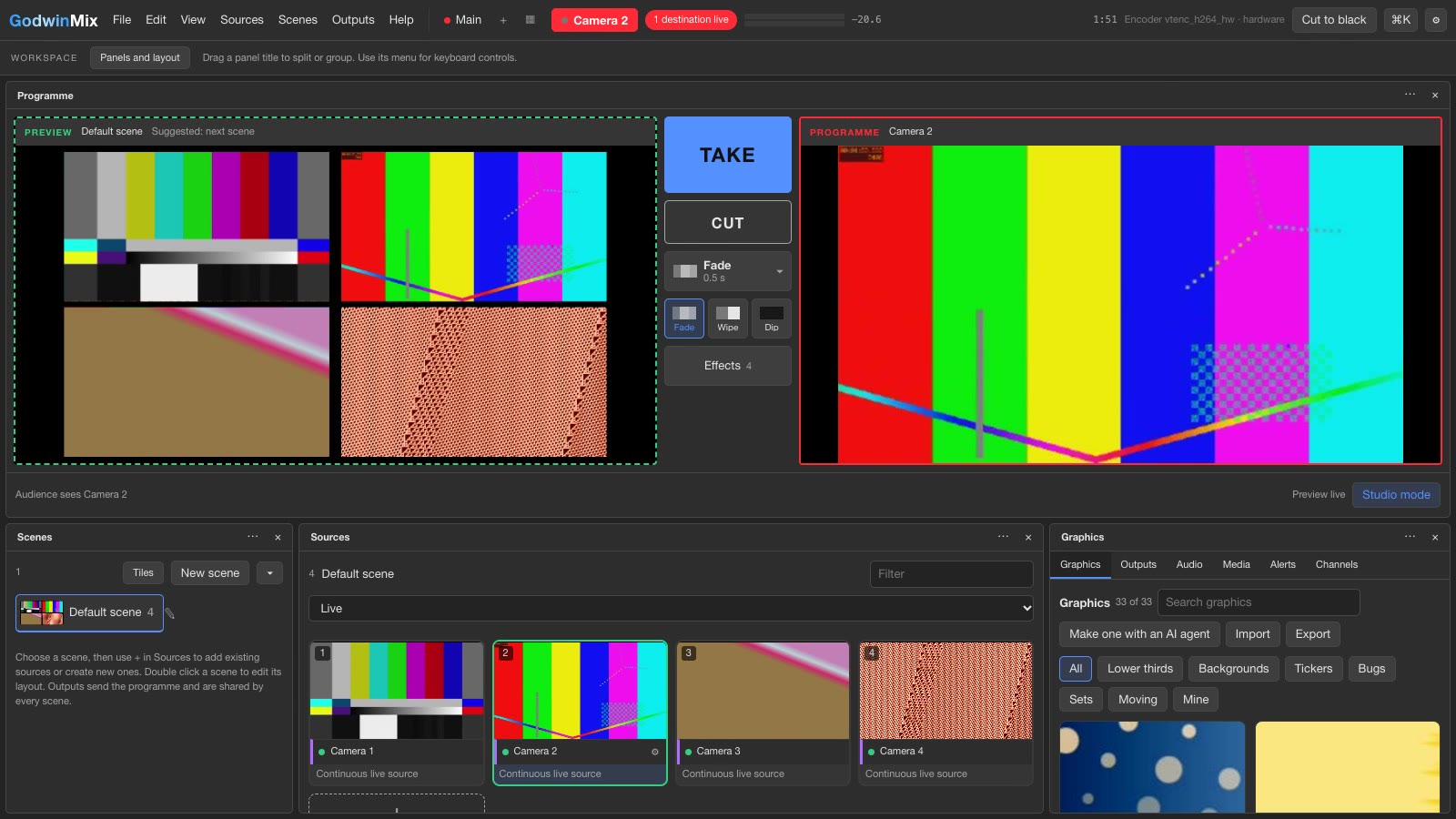Image resolution: width=1456 pixels, height=819 pixels.
Task: Open the ⌘K command palette
Action: click(1400, 20)
